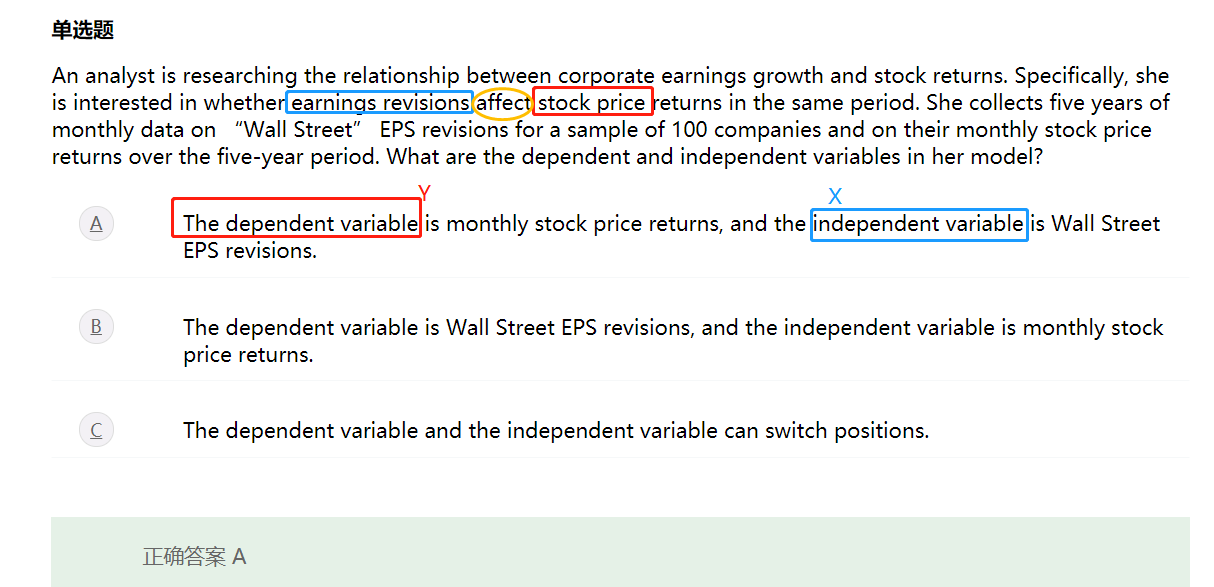Click the red Y annotation label
Screen dimensions: 1214x587
click(424, 193)
